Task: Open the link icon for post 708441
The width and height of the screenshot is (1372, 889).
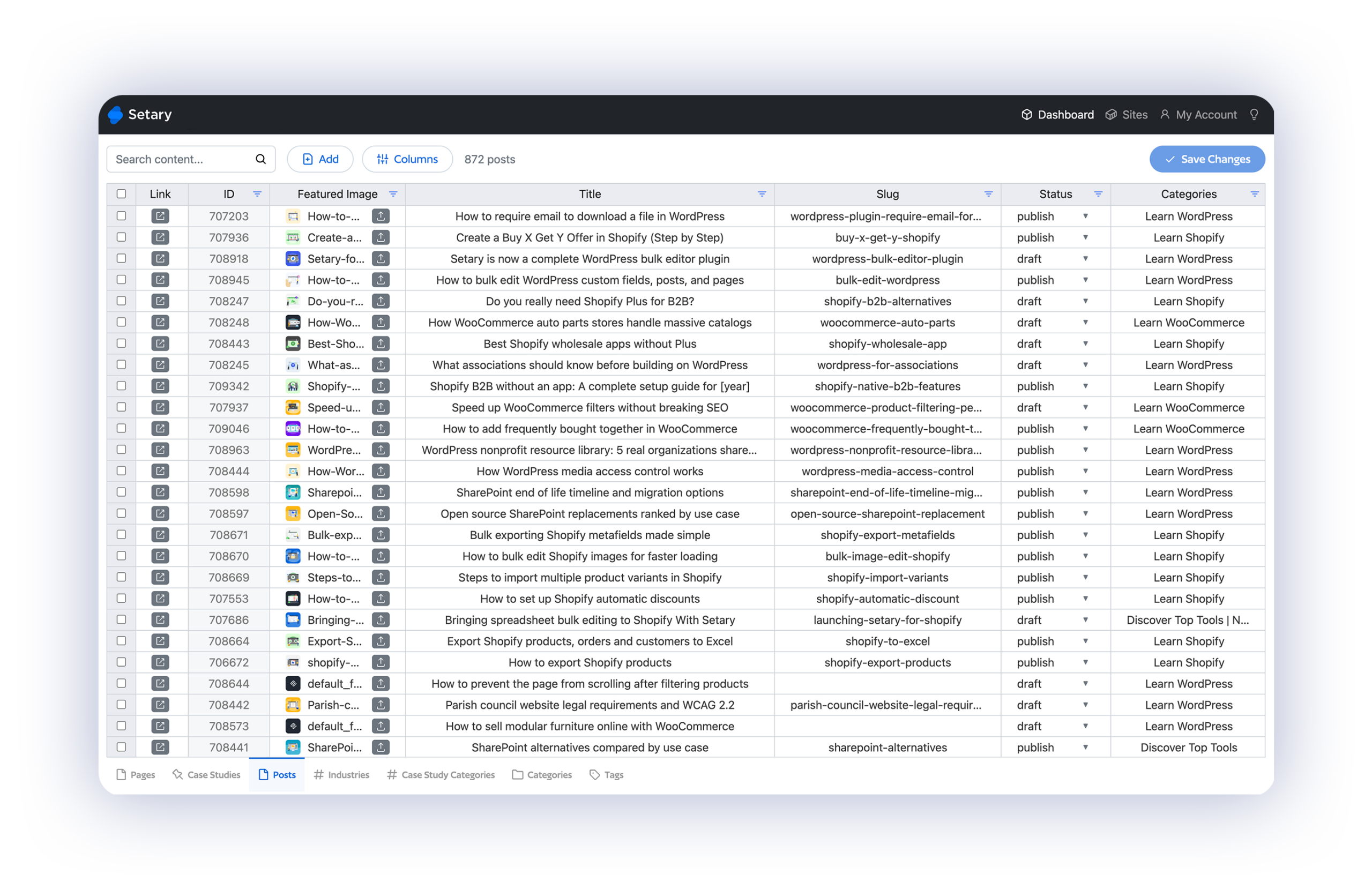Action: pos(160,747)
